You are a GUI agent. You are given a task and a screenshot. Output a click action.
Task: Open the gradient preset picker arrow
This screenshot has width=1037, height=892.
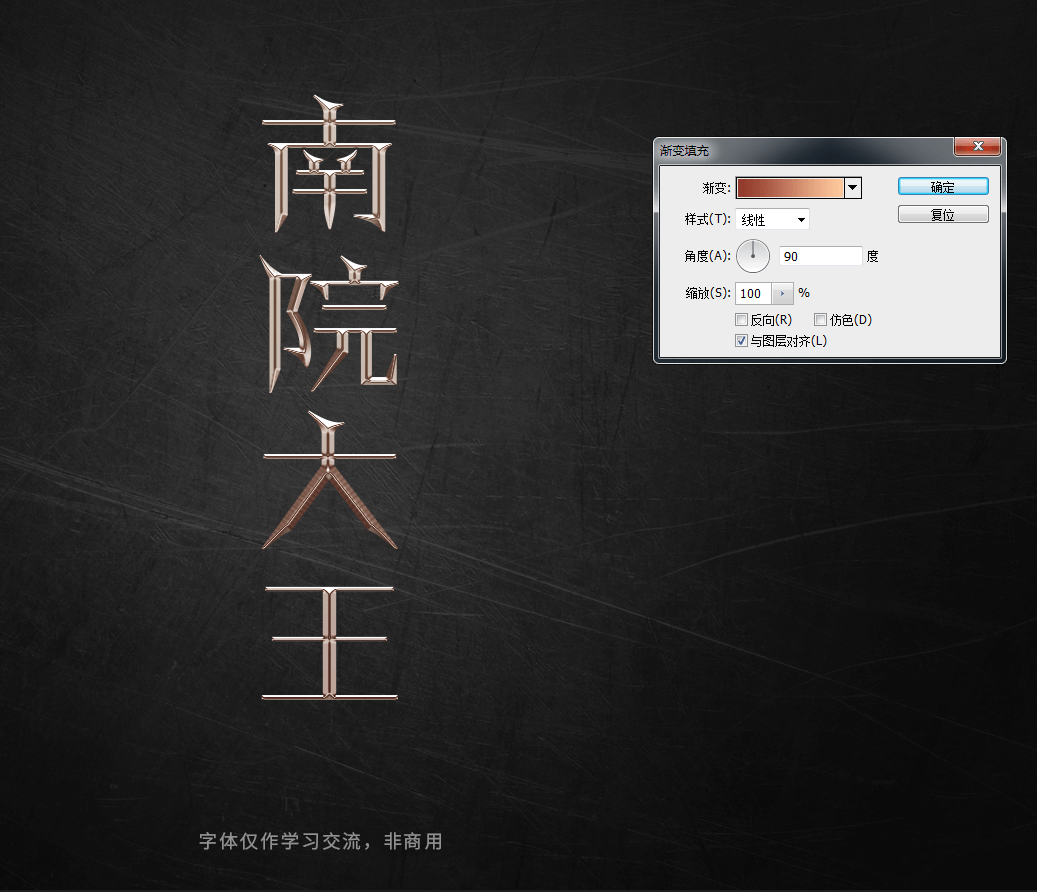[x=852, y=187]
